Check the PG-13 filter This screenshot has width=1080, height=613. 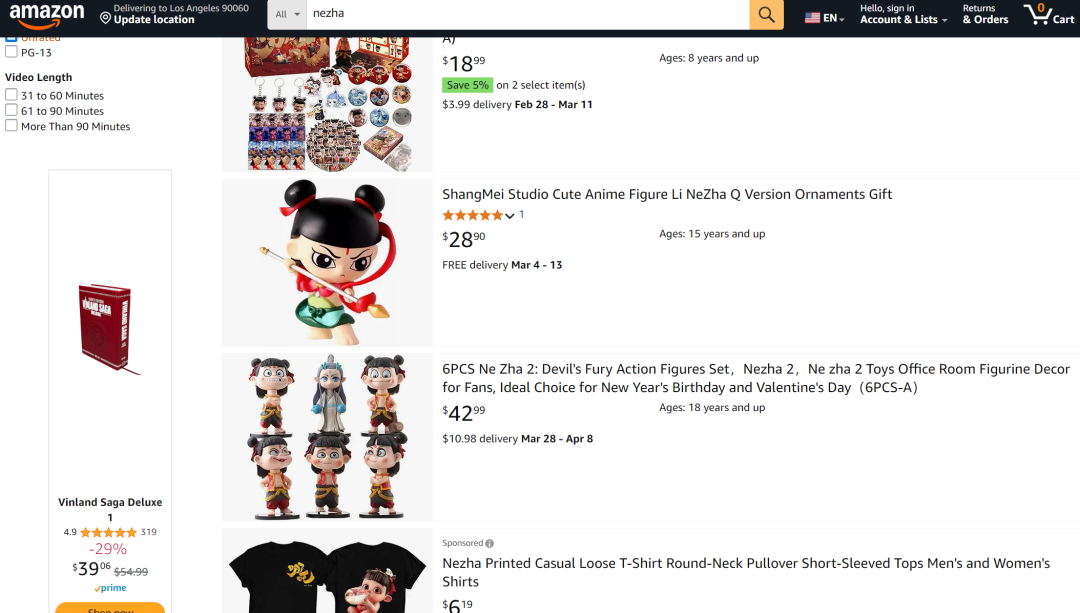point(11,52)
